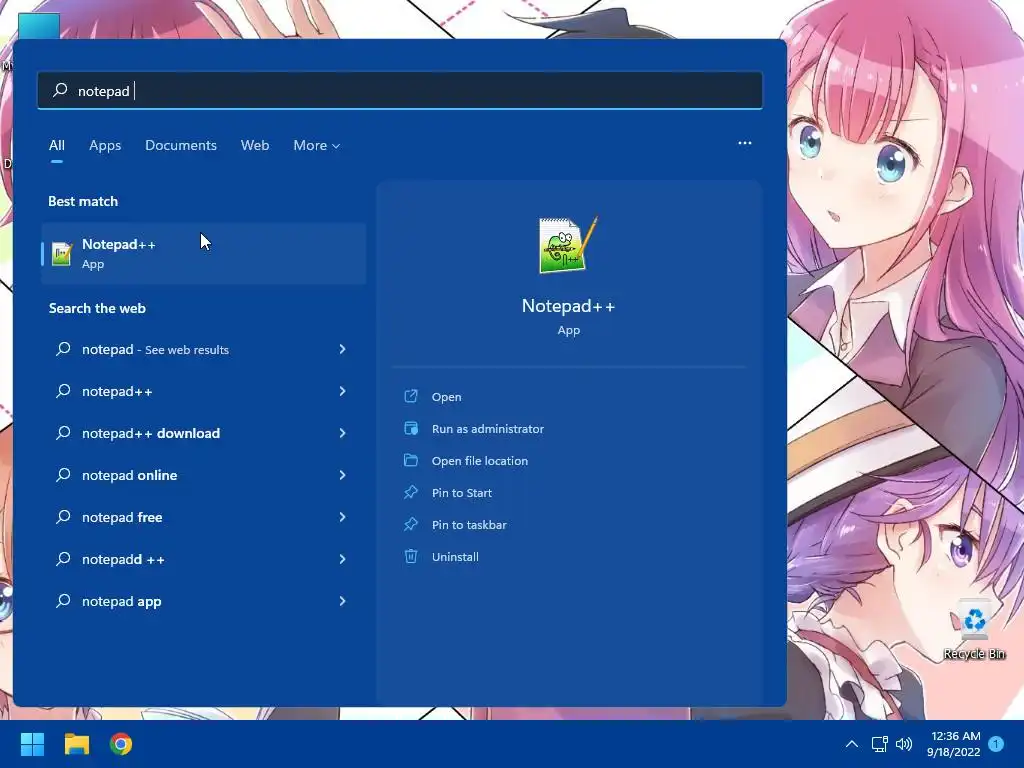1024x768 pixels.
Task: Choose Uninstall for Notepad++
Action: pyautogui.click(x=455, y=556)
